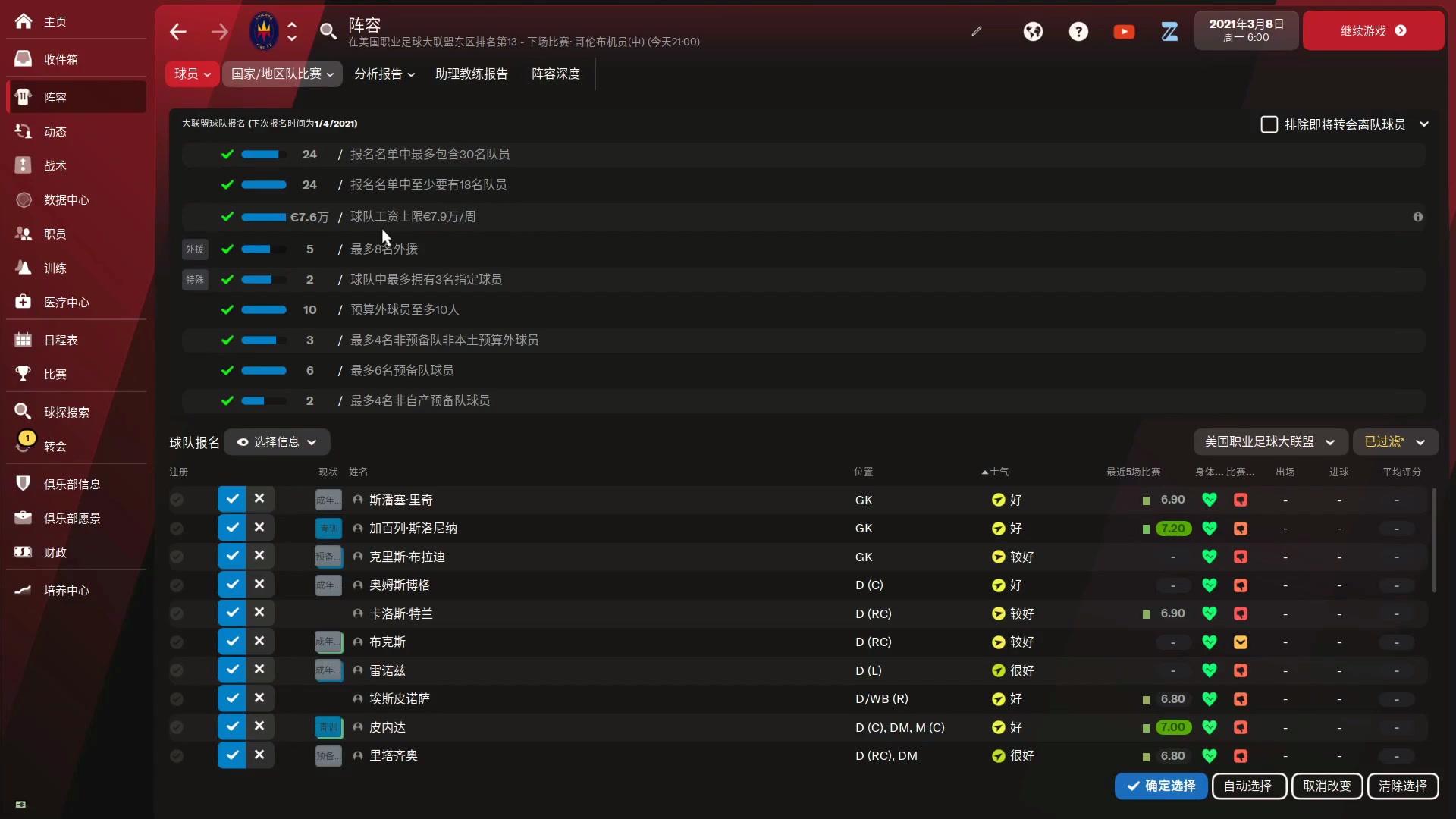Open the YouTube icon
This screenshot has width=1456, height=819.
pos(1124,31)
